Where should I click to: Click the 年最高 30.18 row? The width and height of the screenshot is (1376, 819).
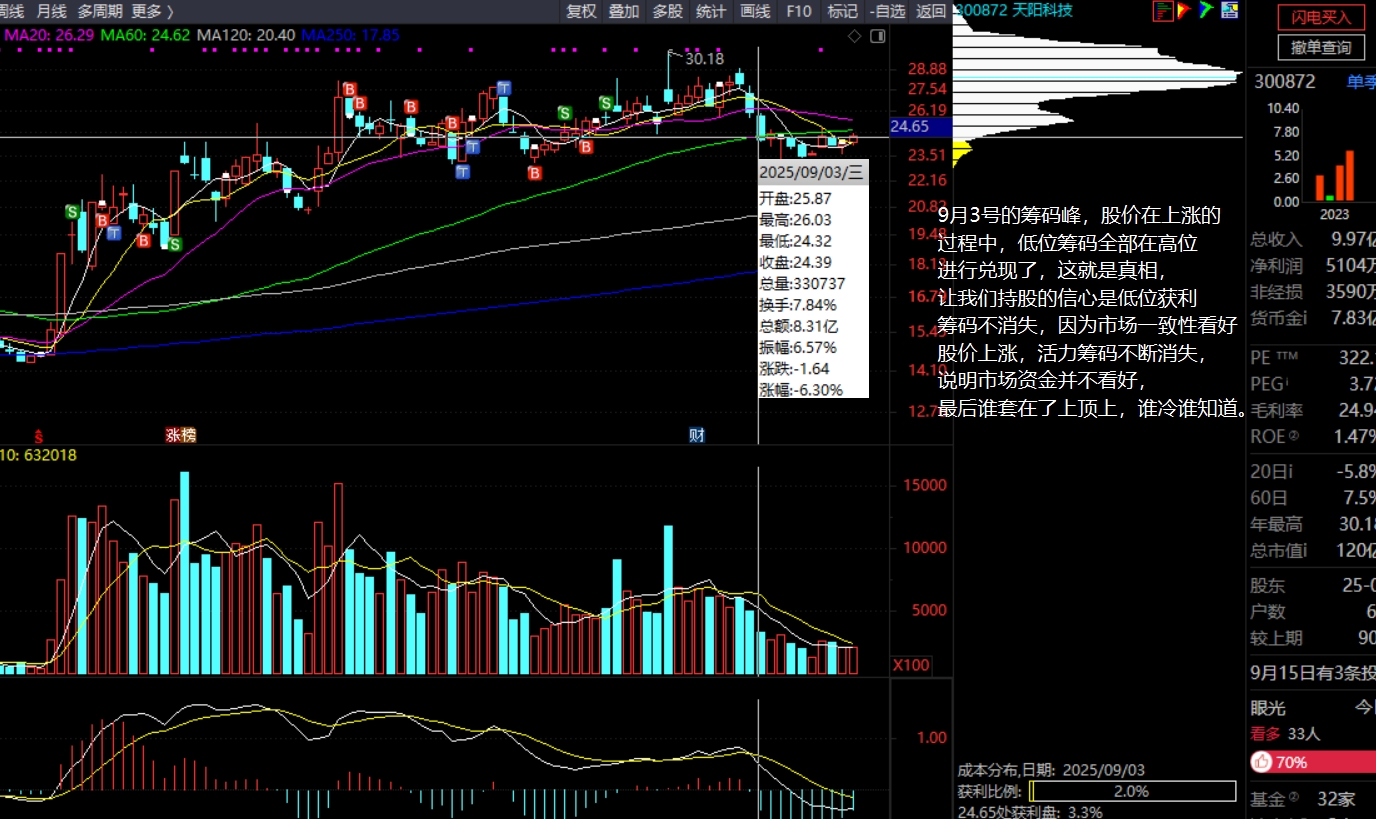tap(1312, 524)
